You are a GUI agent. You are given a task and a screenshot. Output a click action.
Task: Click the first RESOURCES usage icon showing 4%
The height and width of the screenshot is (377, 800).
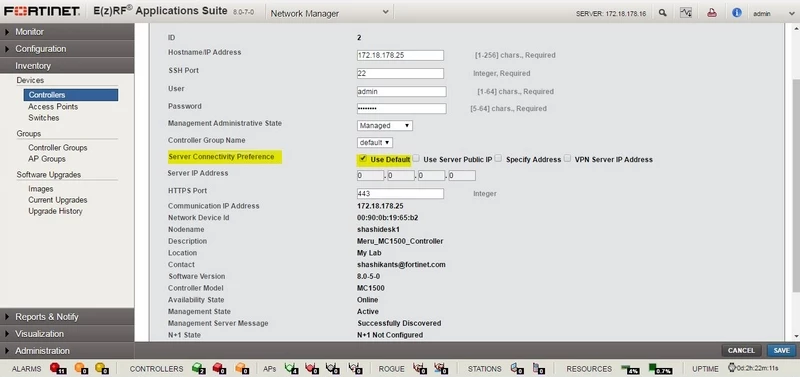pos(631,368)
